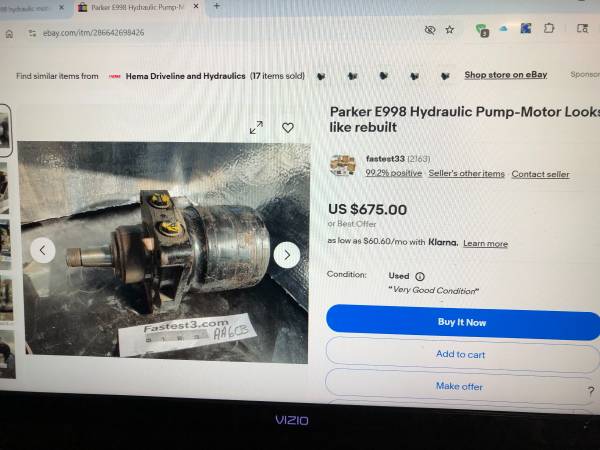
Task: Show next product photo with right arrow
Action: tap(287, 255)
